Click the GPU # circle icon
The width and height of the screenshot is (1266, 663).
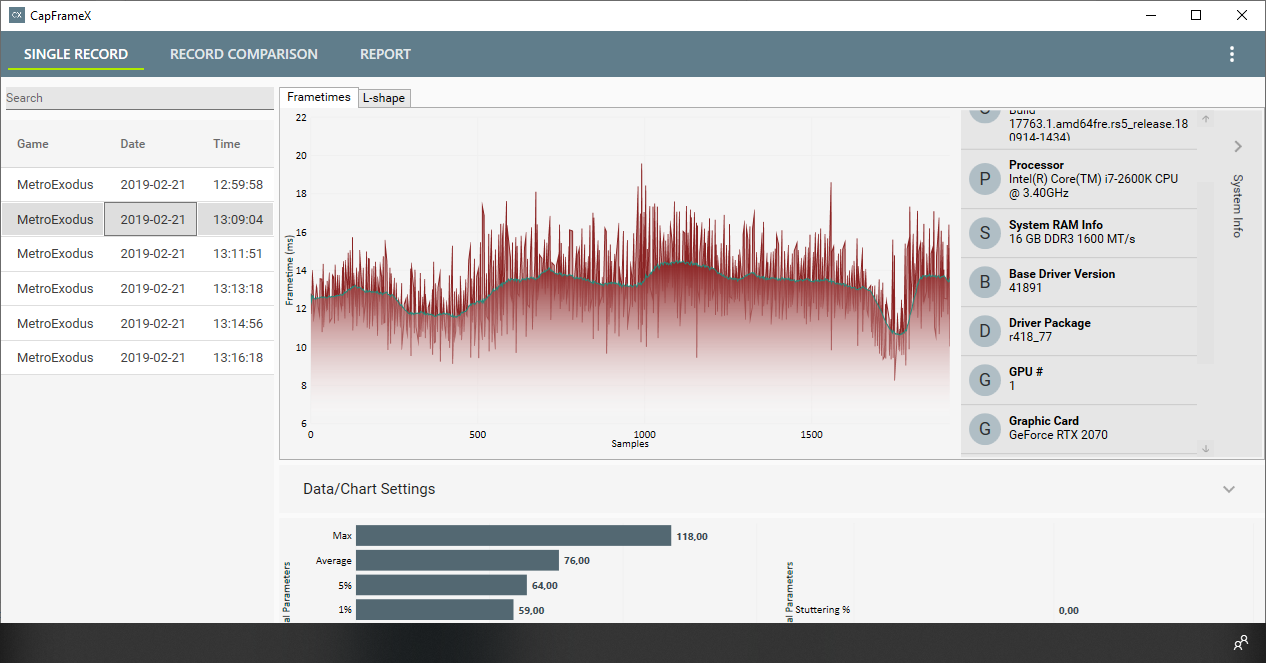coord(985,380)
